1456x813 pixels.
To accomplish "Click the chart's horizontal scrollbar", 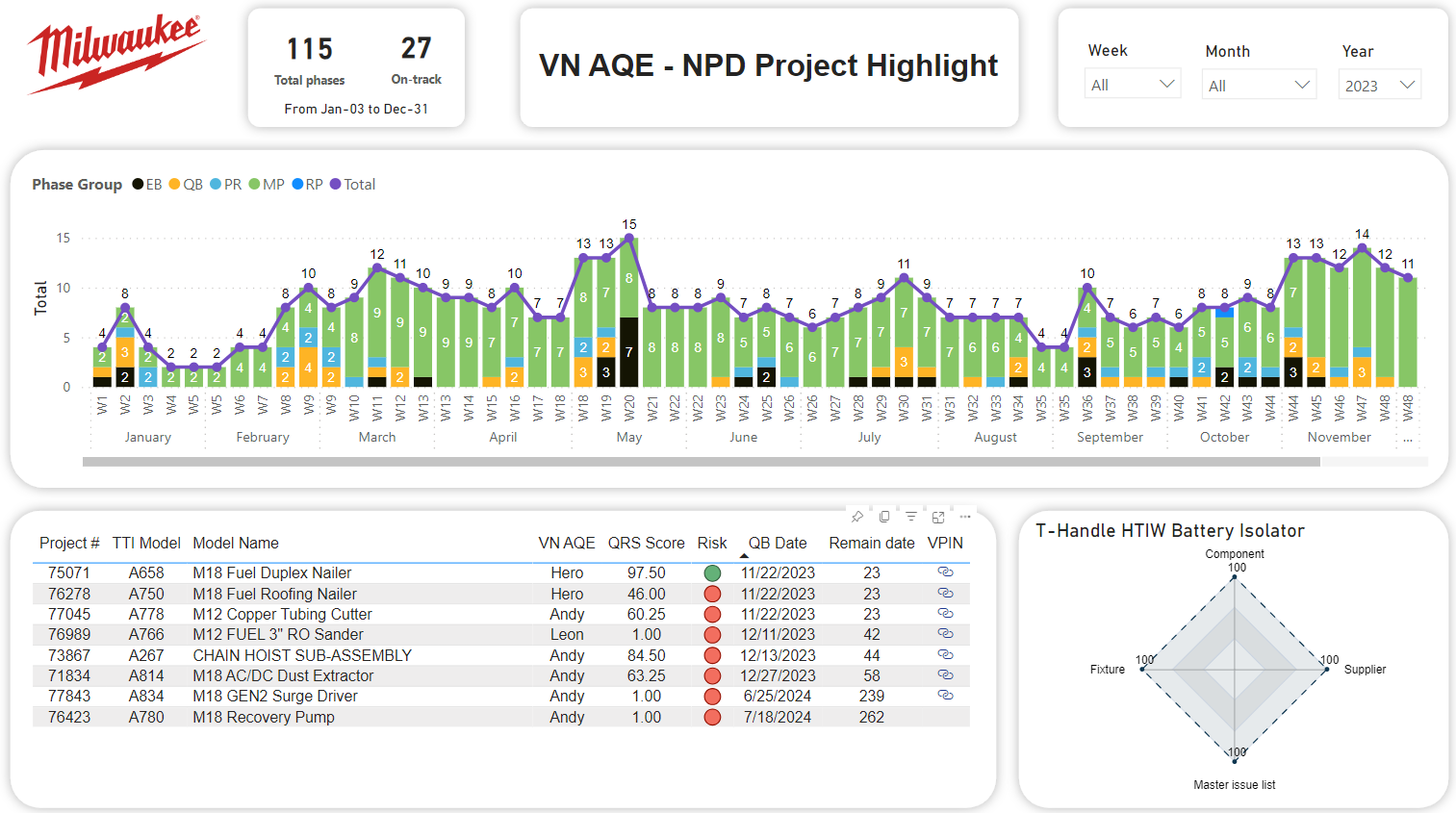I will [x=702, y=462].
